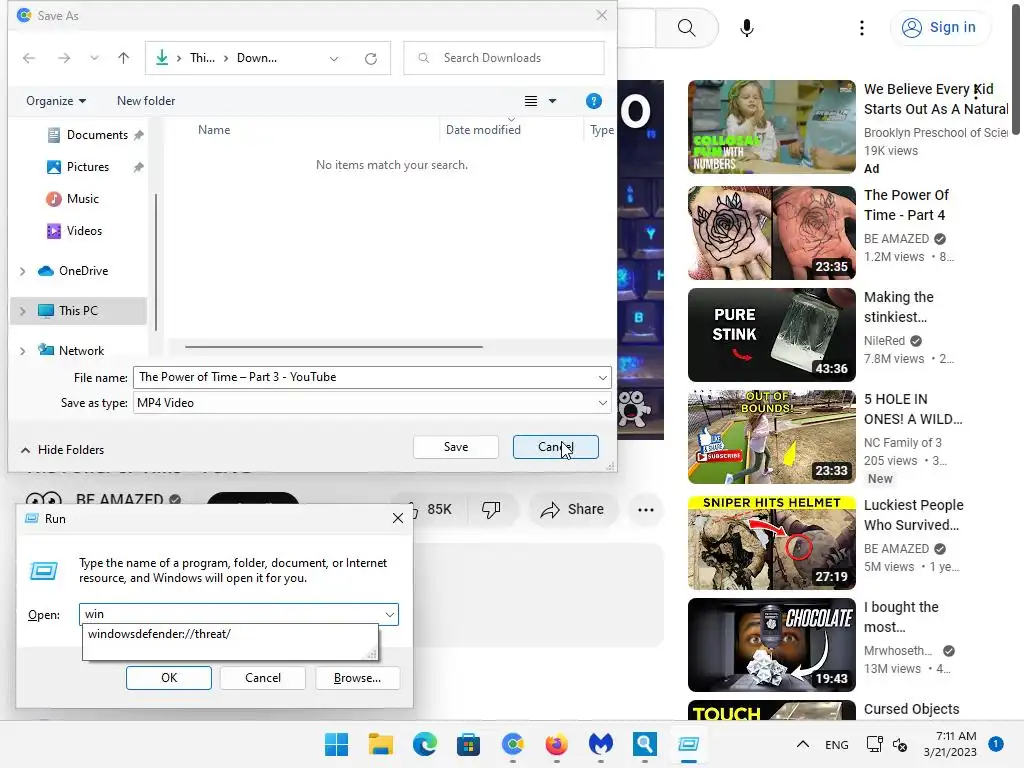1024x768 pixels.
Task: Open recent locations chevron in Save As
Action: click(x=94, y=58)
